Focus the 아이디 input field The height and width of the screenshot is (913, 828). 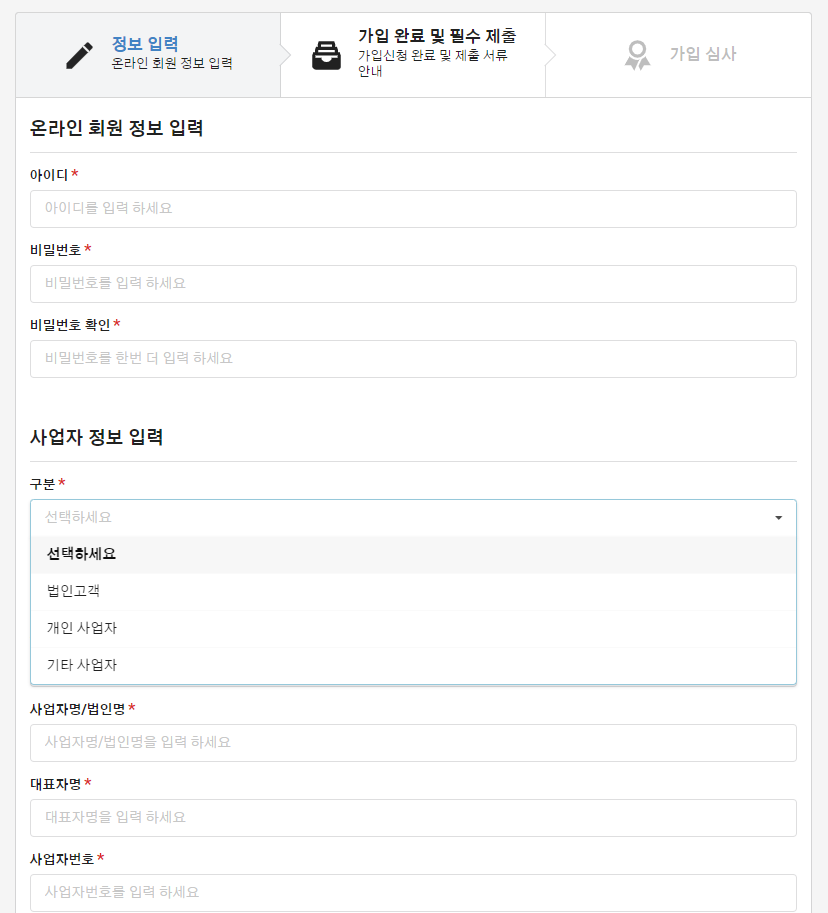[x=413, y=209]
